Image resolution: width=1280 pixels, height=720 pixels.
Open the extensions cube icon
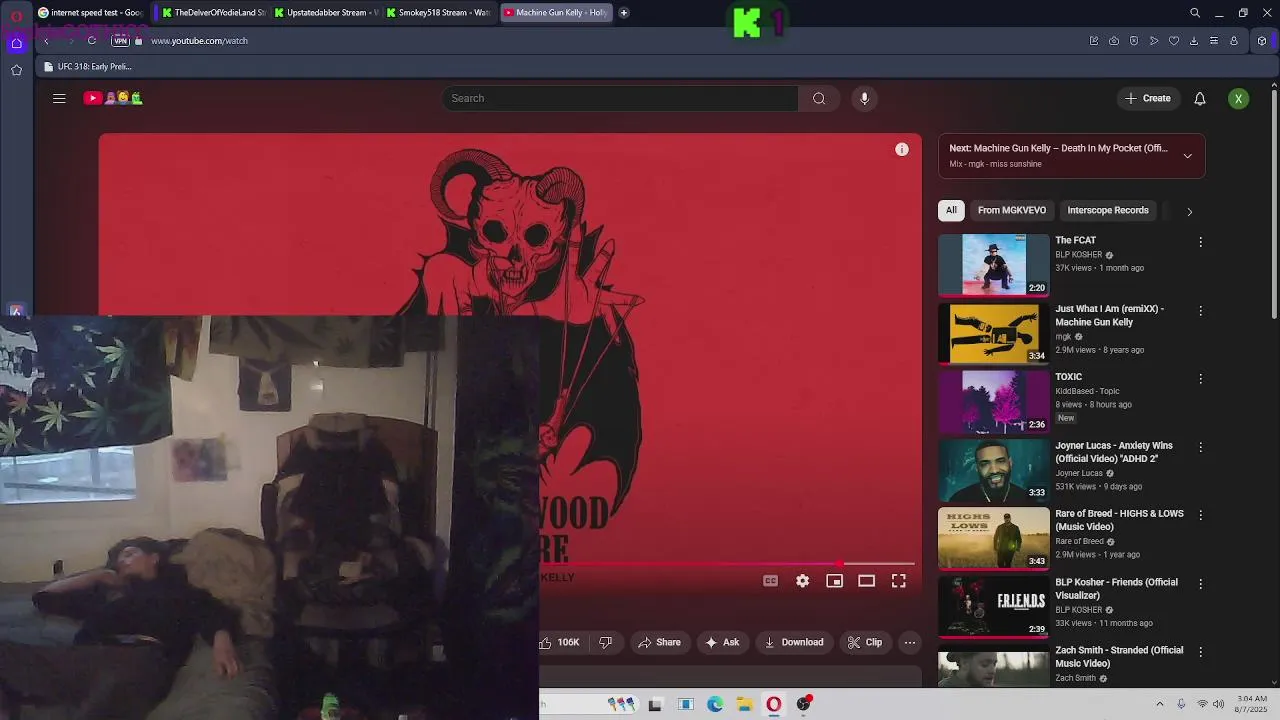1262,41
